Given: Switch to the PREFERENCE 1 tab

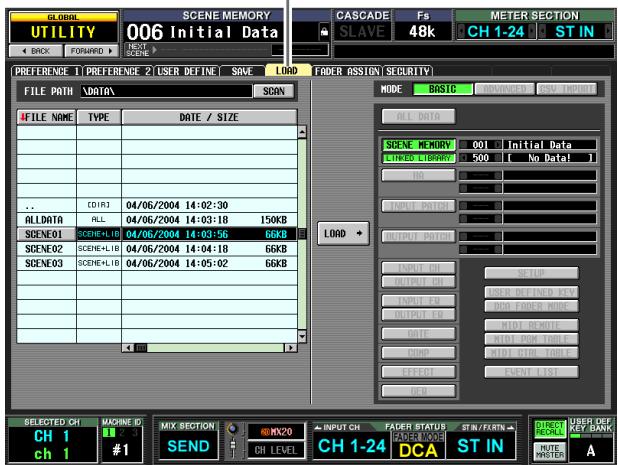Looking at the screenshot, I should 47,71.
